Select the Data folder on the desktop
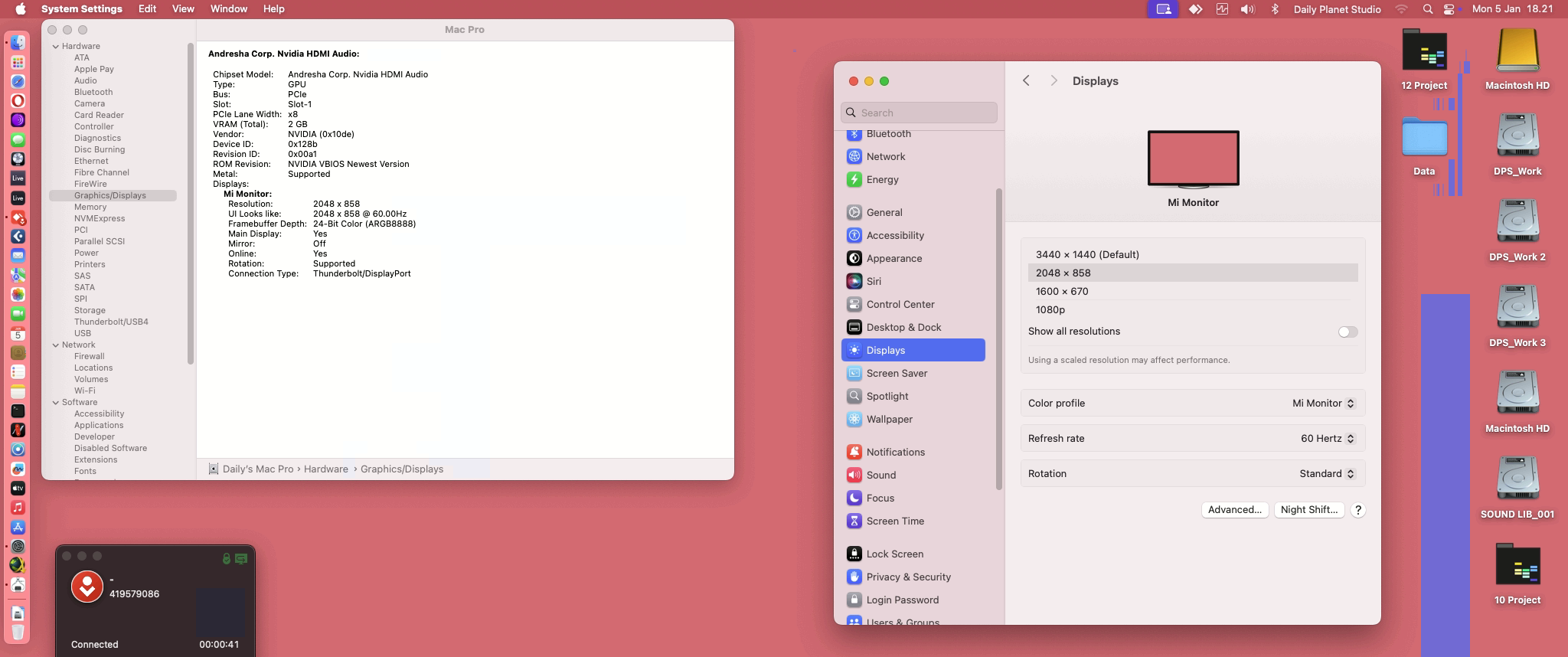The image size is (1568, 657). coord(1424,138)
